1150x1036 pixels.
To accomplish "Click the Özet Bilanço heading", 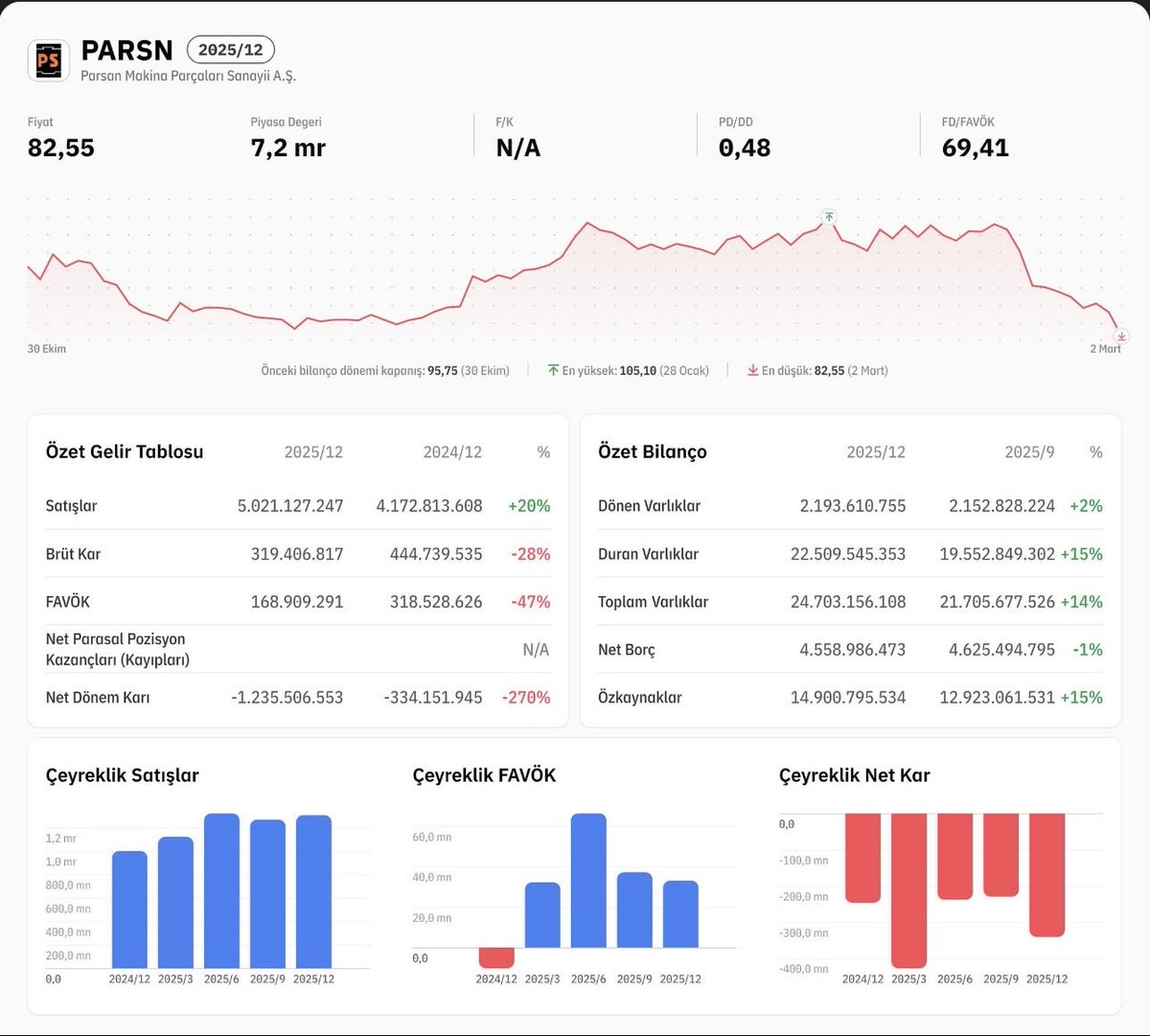I will click(653, 452).
